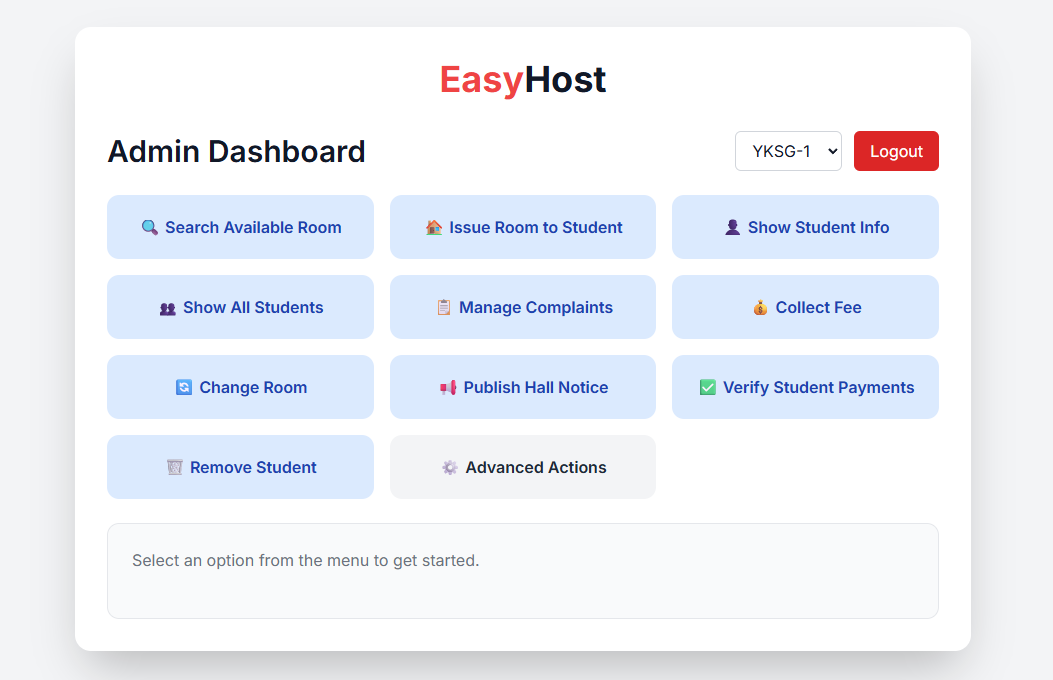Click the two-people icon on Show All Students
The image size is (1053, 680).
(x=168, y=308)
